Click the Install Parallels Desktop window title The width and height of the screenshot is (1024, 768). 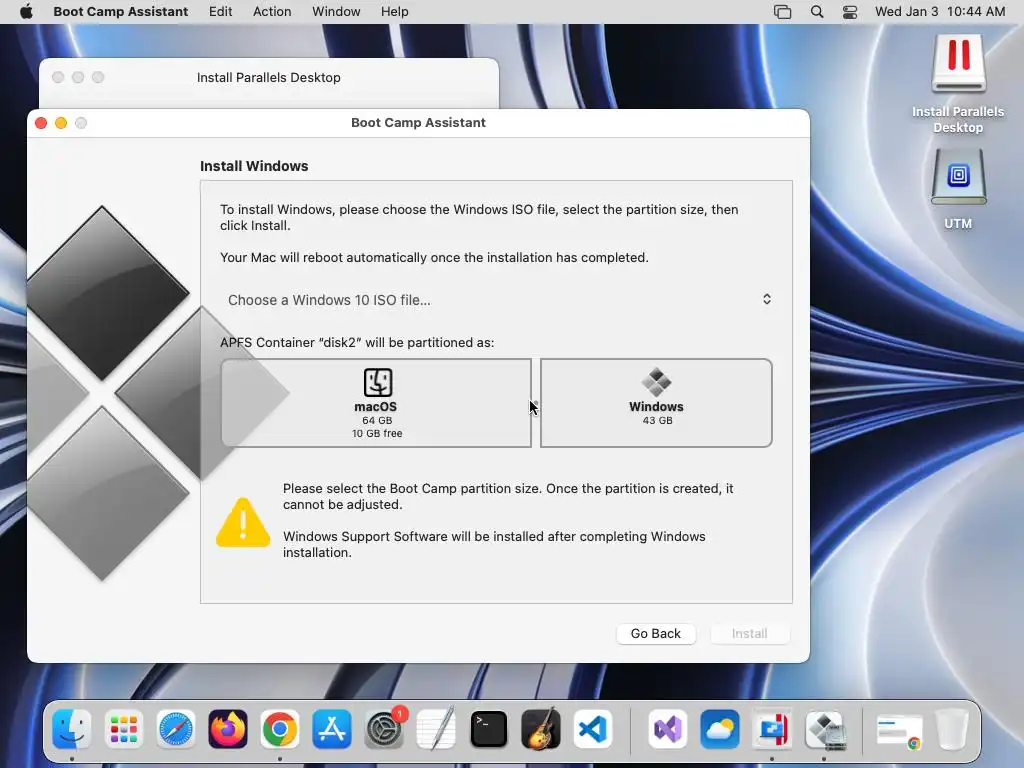coord(268,78)
